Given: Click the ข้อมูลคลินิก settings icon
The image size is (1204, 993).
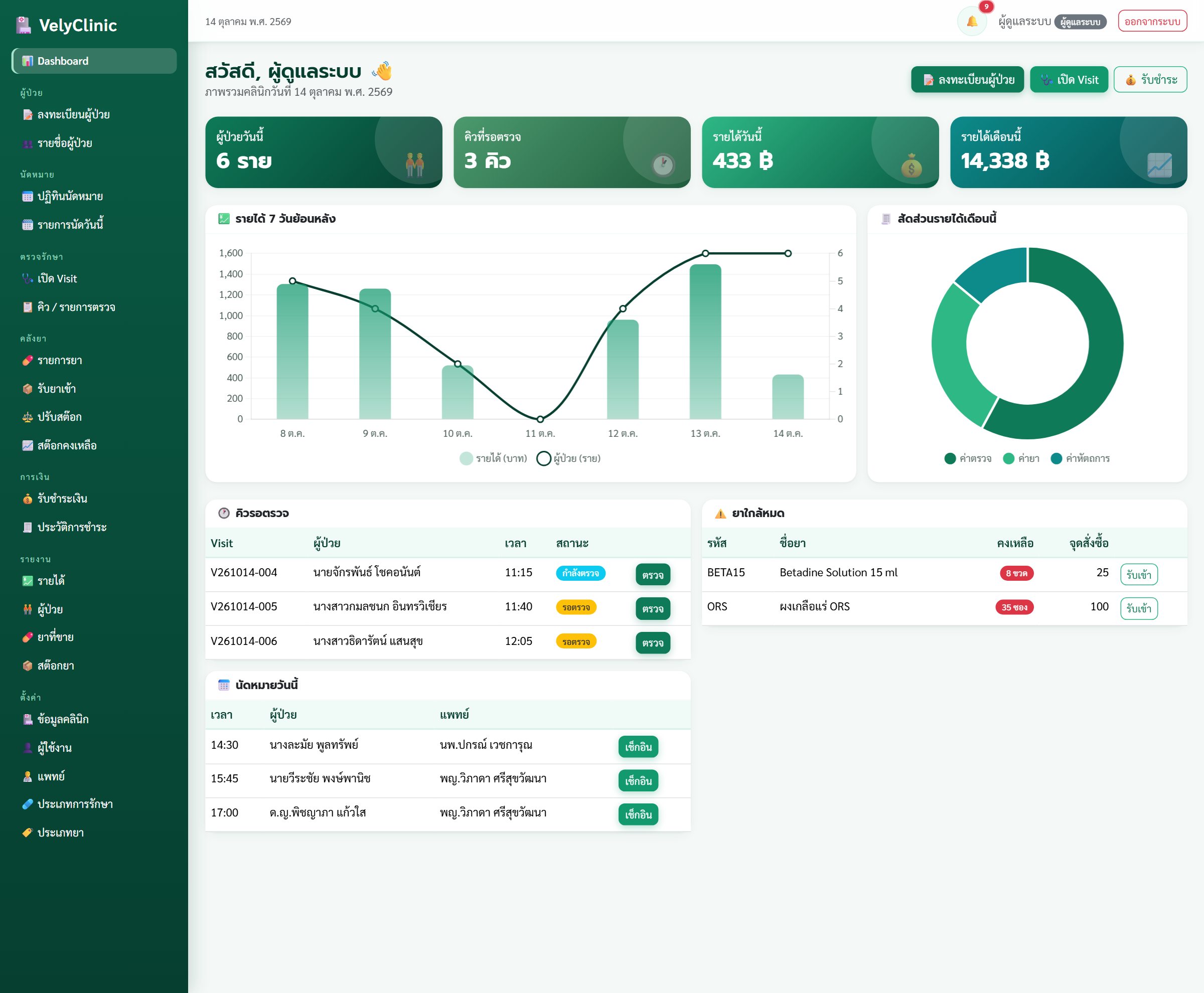Looking at the screenshot, I should (28, 720).
